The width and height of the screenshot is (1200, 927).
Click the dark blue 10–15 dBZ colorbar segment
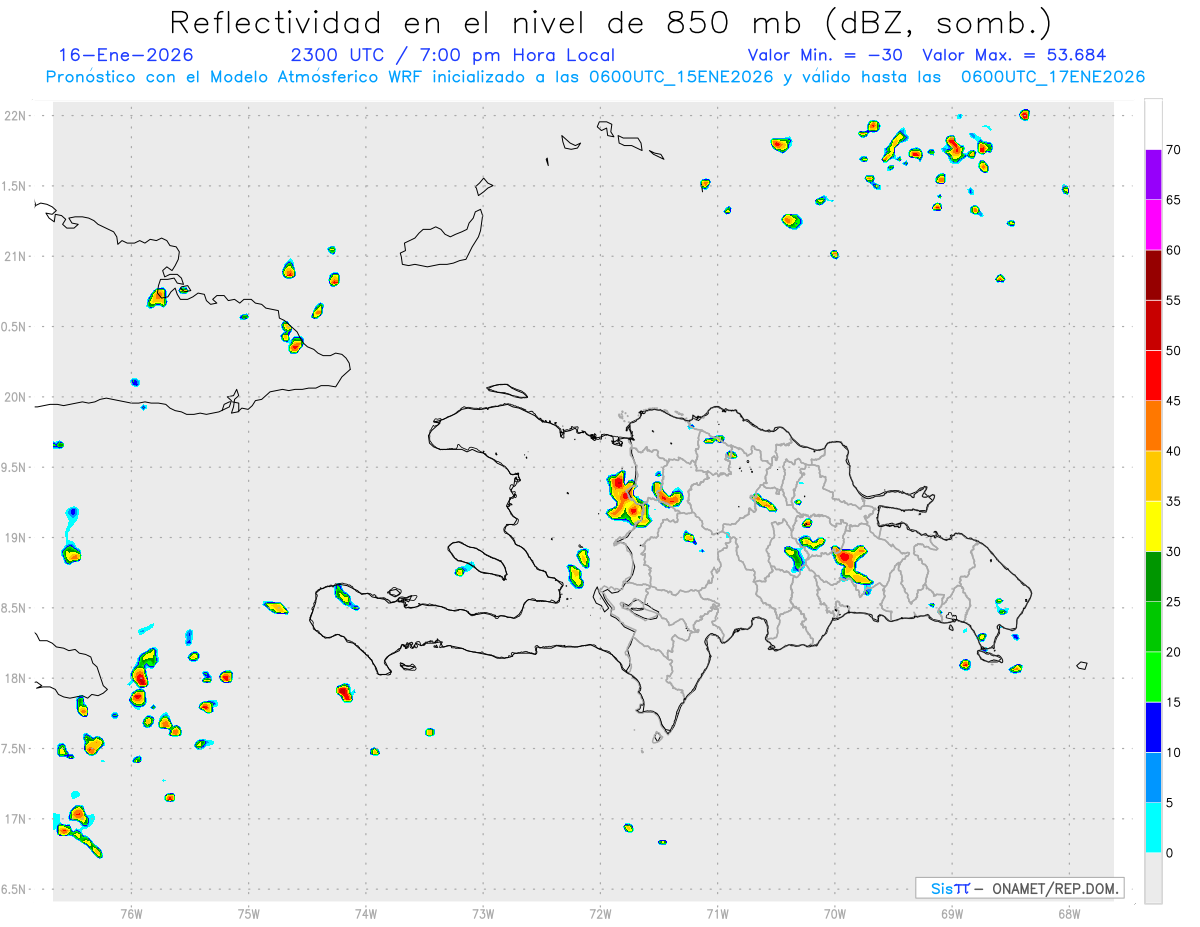click(x=1153, y=727)
